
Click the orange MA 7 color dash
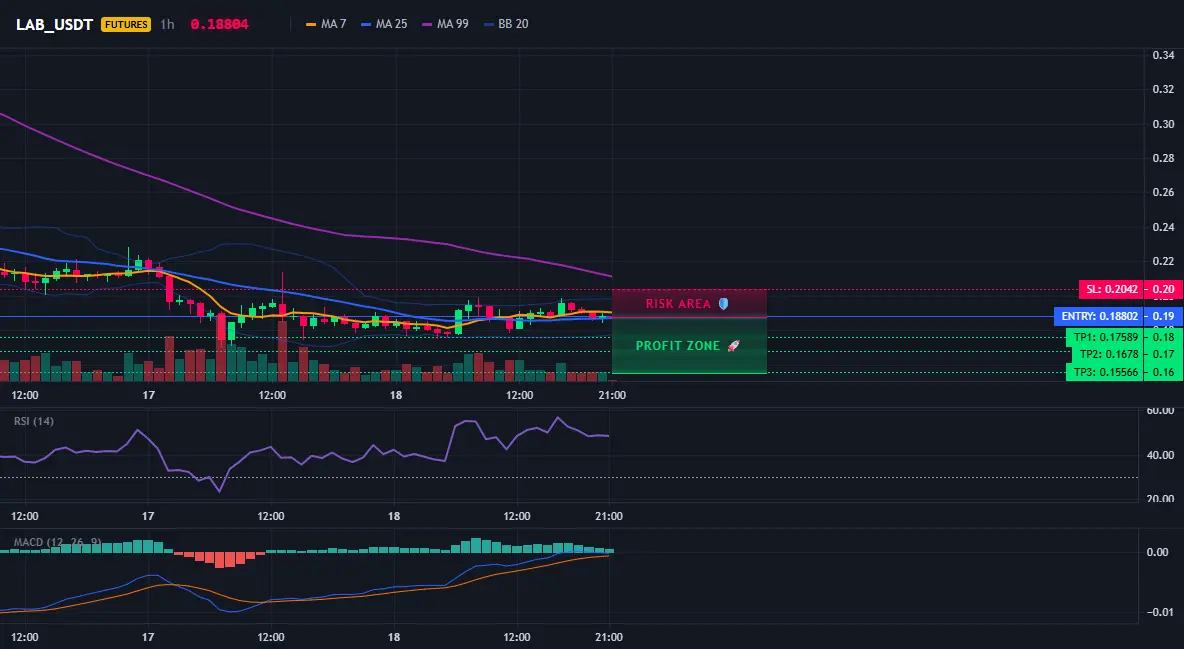point(311,24)
